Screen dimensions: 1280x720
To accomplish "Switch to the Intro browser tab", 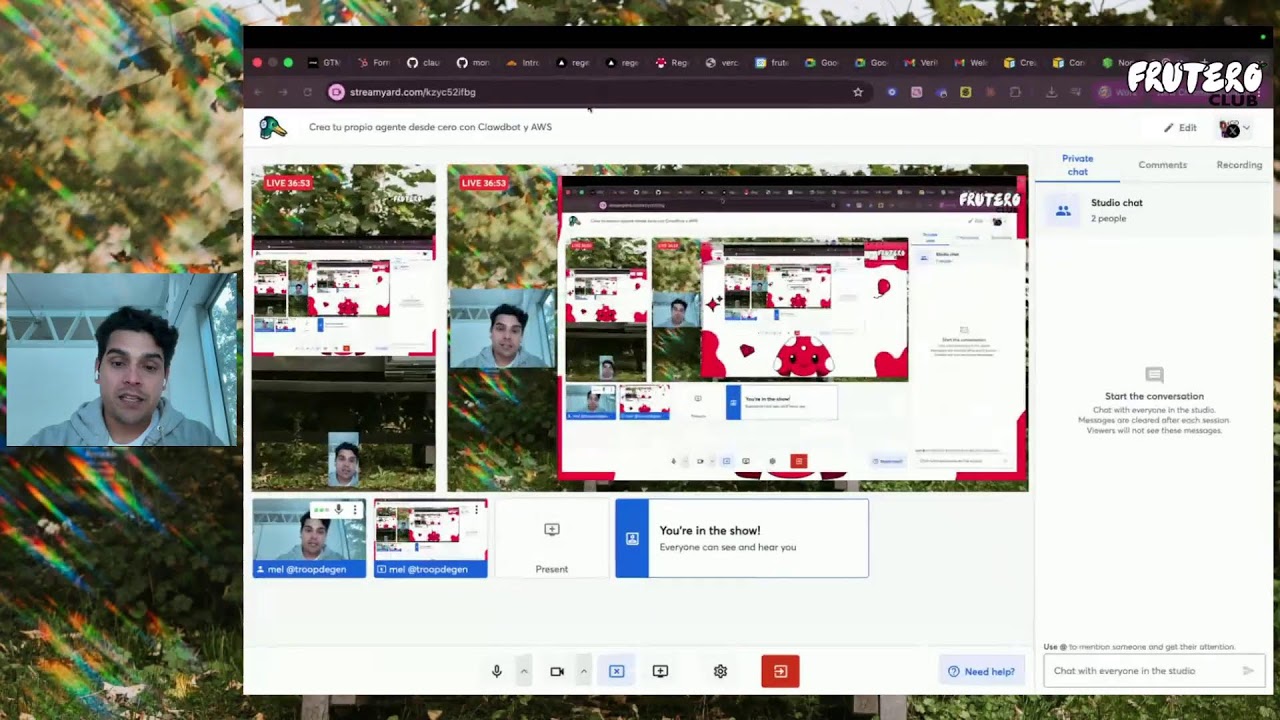I will (524, 63).
